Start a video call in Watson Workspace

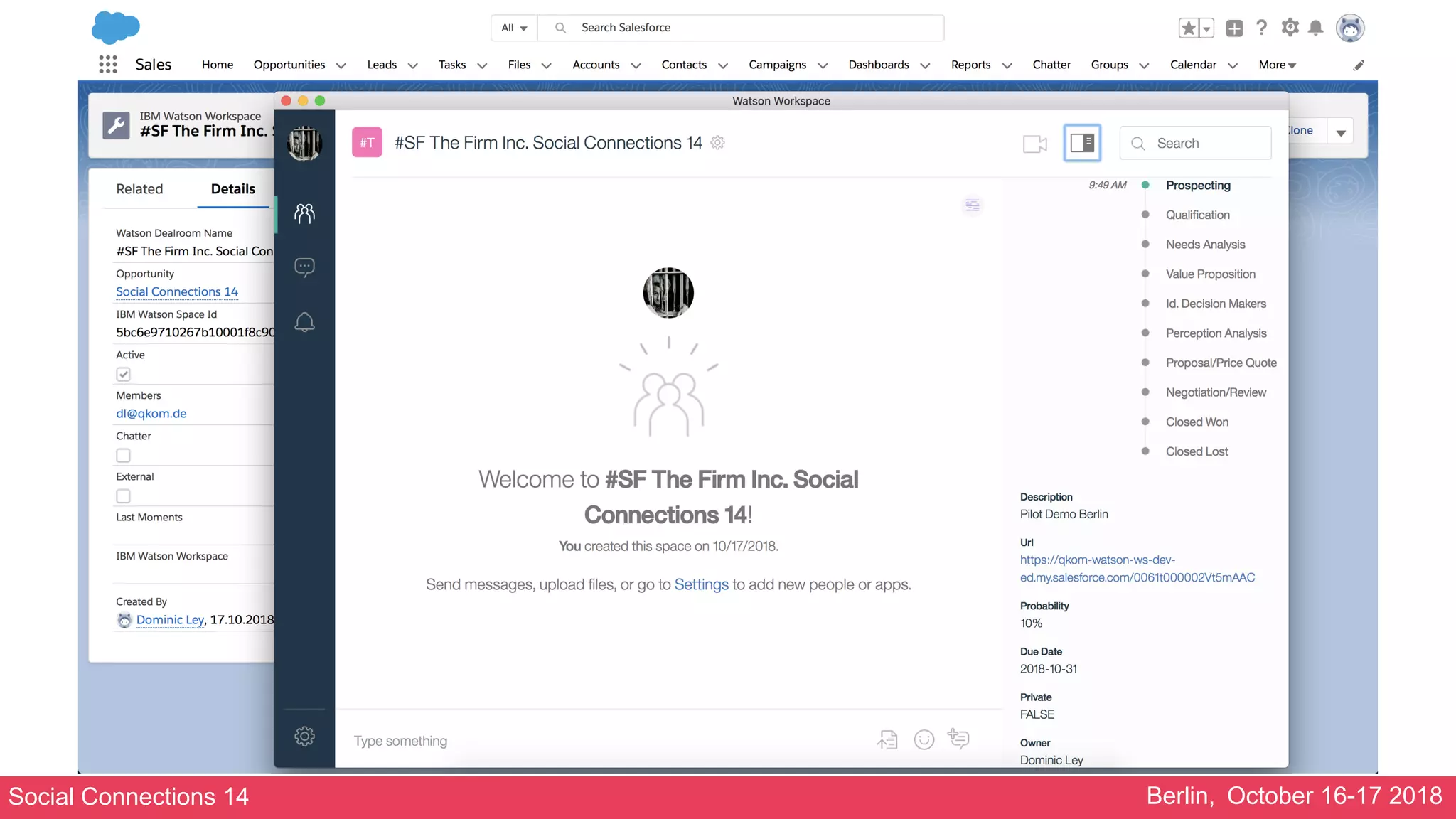click(1035, 144)
